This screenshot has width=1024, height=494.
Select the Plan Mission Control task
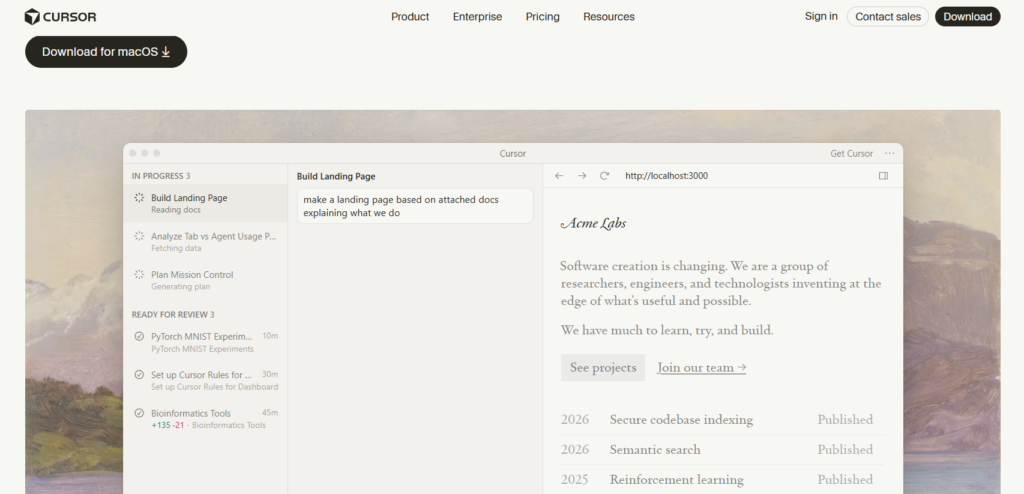click(205, 280)
